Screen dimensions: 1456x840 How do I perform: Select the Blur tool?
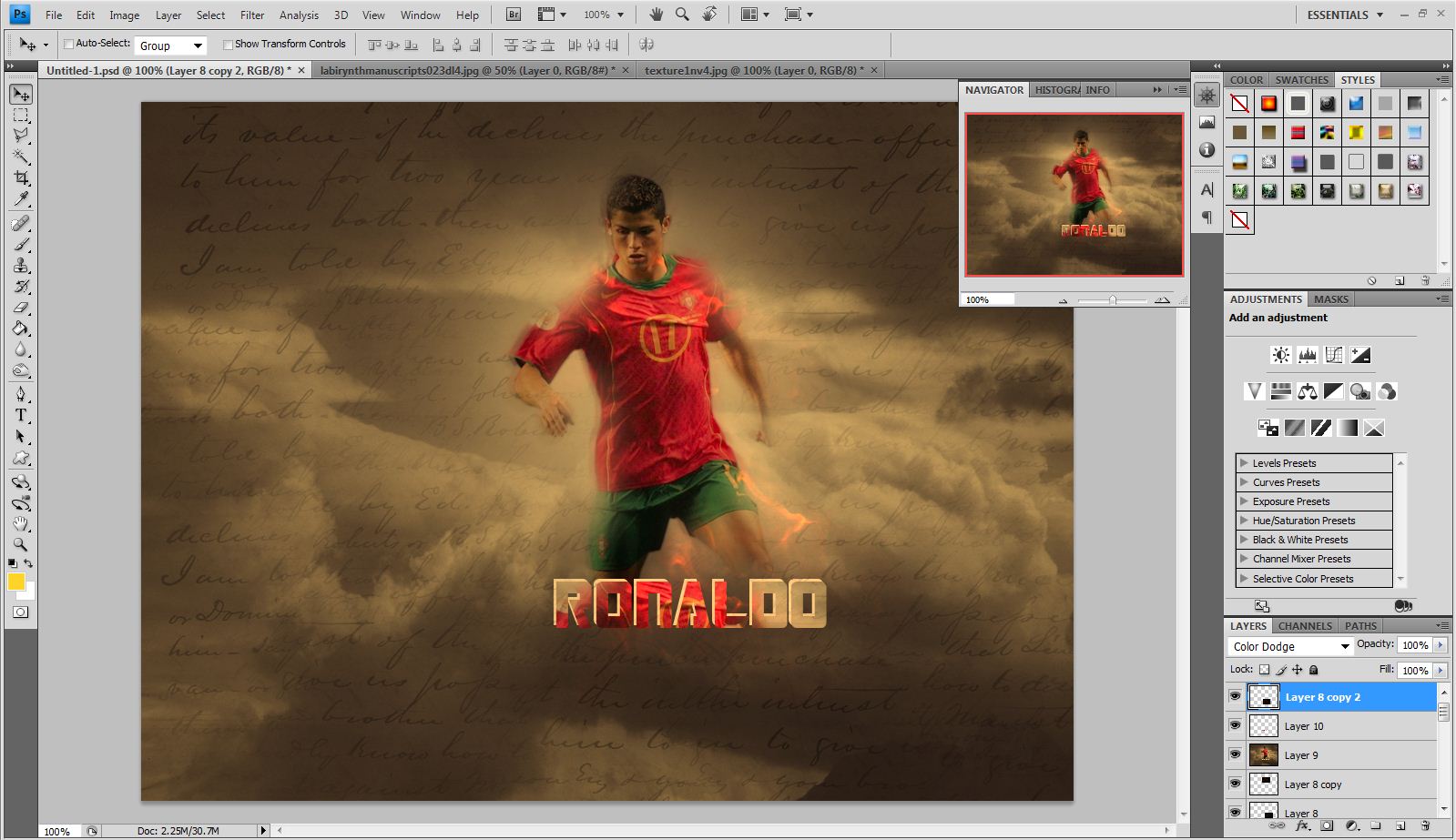pos(21,349)
